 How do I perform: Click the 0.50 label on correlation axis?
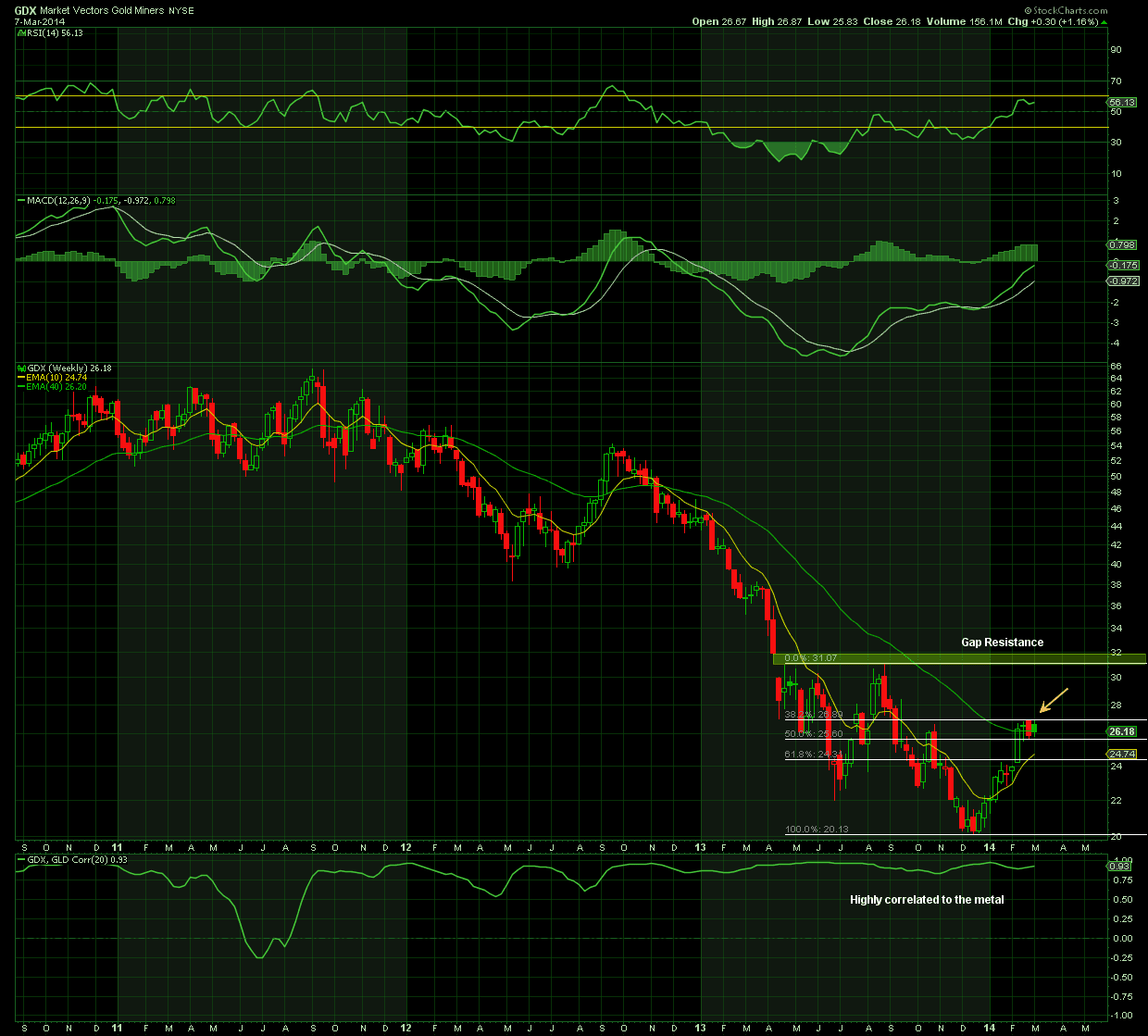(1121, 899)
